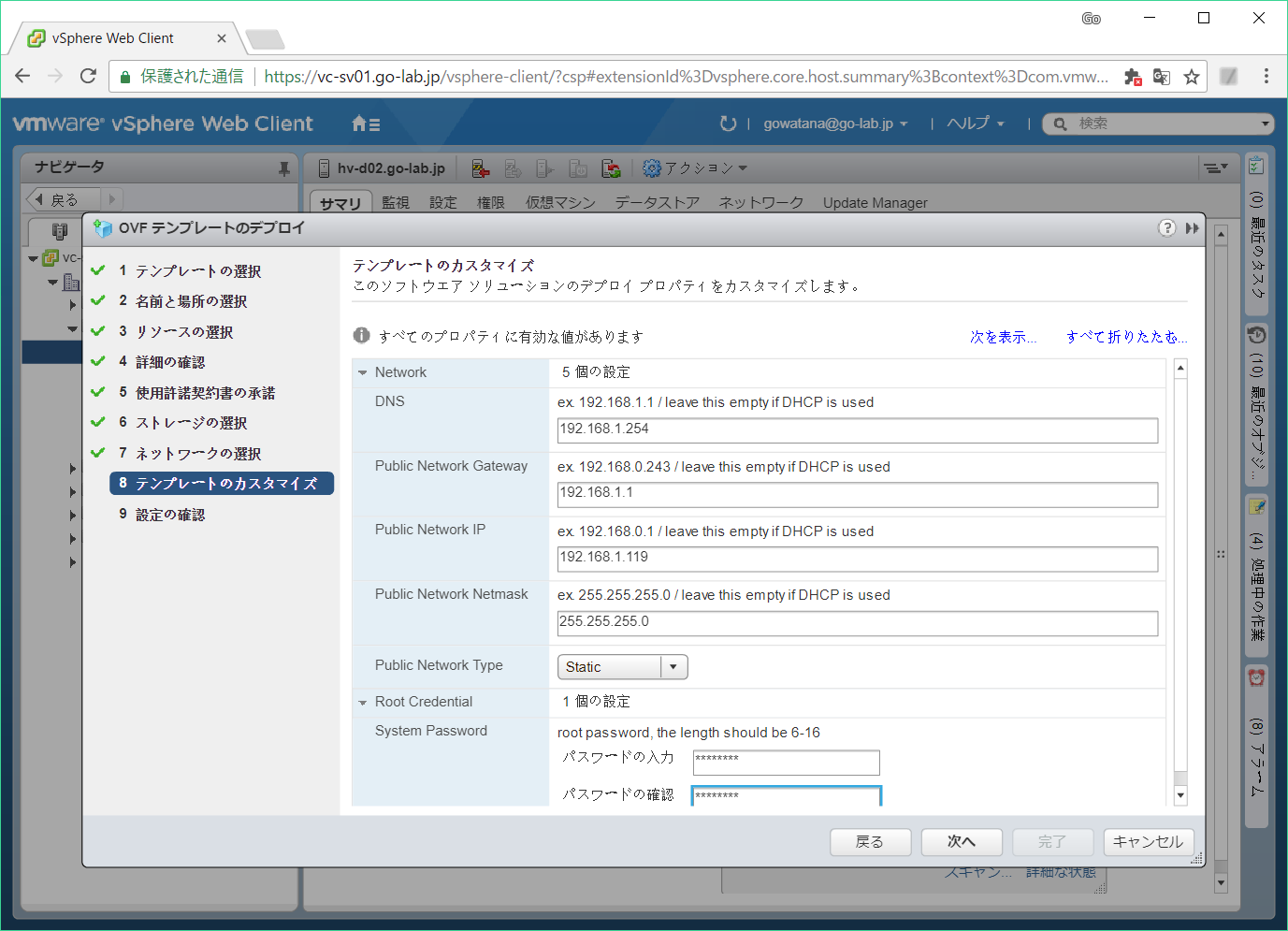Bookmark page with Chrome star icon
The height and width of the screenshot is (931, 1288).
pyautogui.click(x=1191, y=77)
